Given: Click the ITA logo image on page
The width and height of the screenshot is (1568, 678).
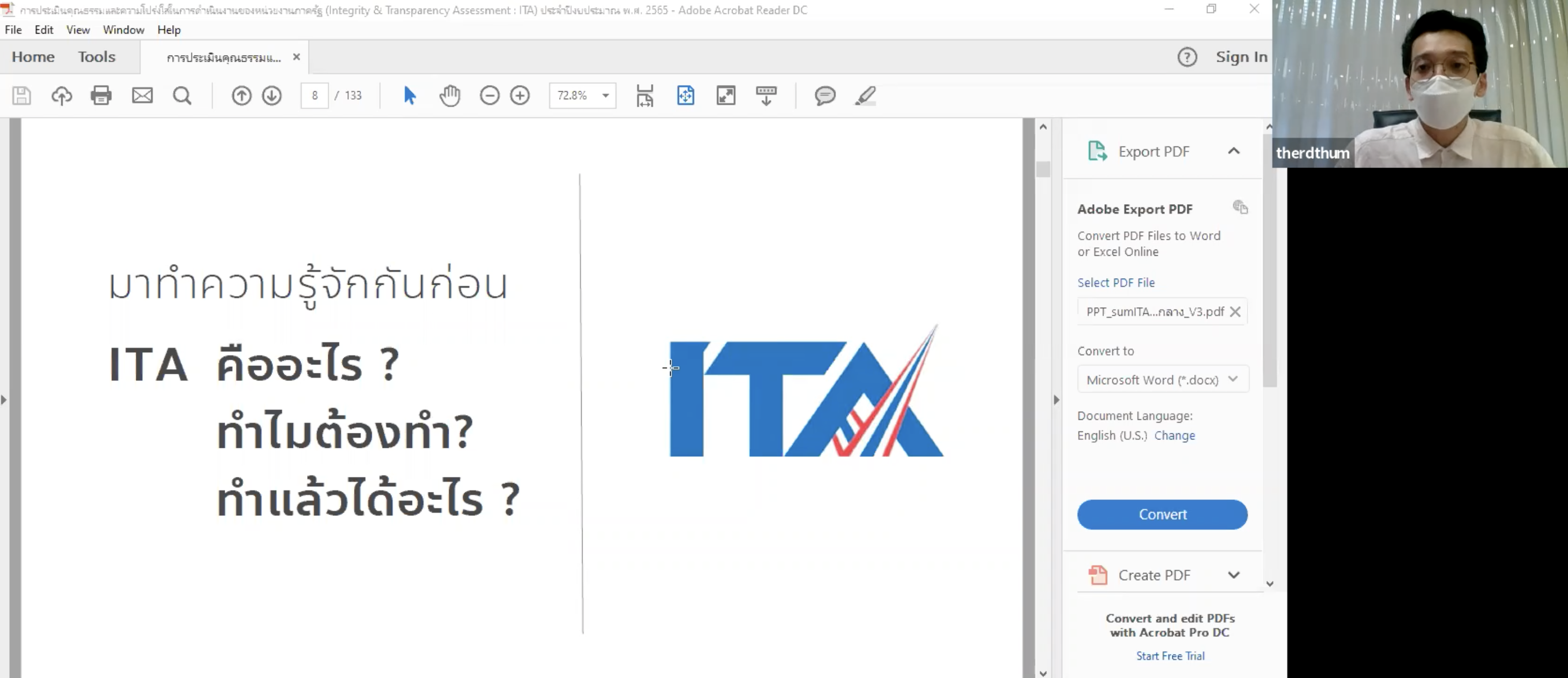Looking at the screenshot, I should [x=806, y=390].
